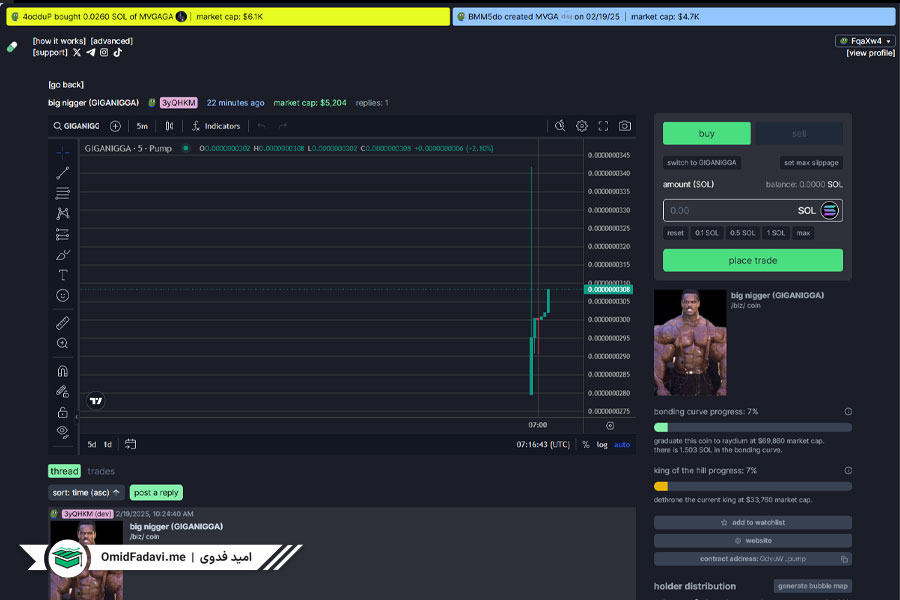This screenshot has width=900, height=600.
Task: Take a chart snapshot with camera icon
Action: pyautogui.click(x=624, y=126)
